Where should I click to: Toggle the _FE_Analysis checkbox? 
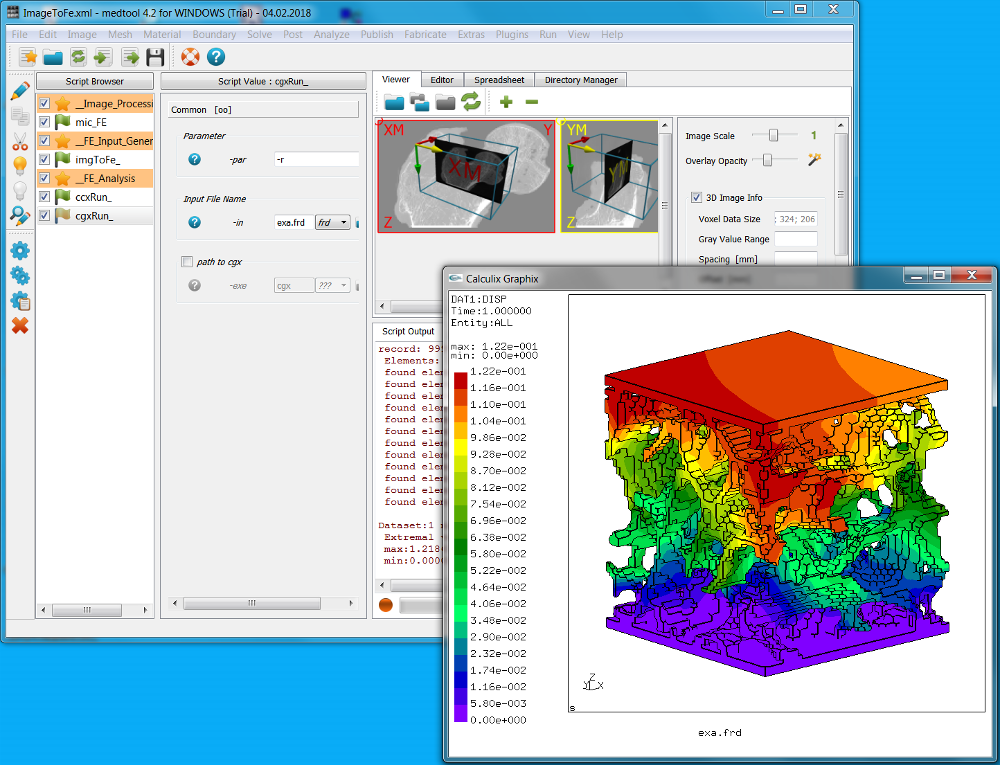click(x=44, y=178)
